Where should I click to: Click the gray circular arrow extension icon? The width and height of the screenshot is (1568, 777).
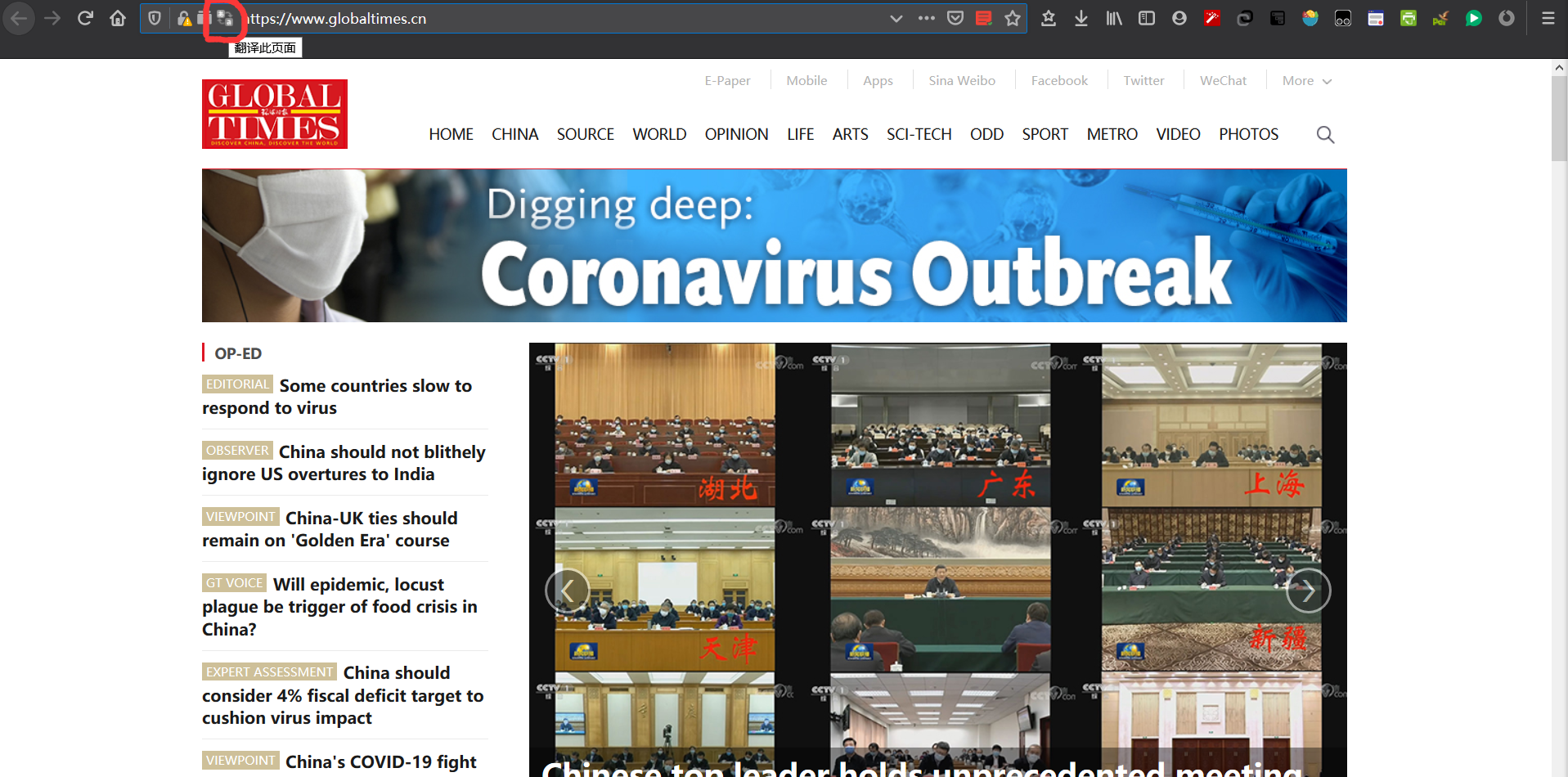[x=1507, y=18]
